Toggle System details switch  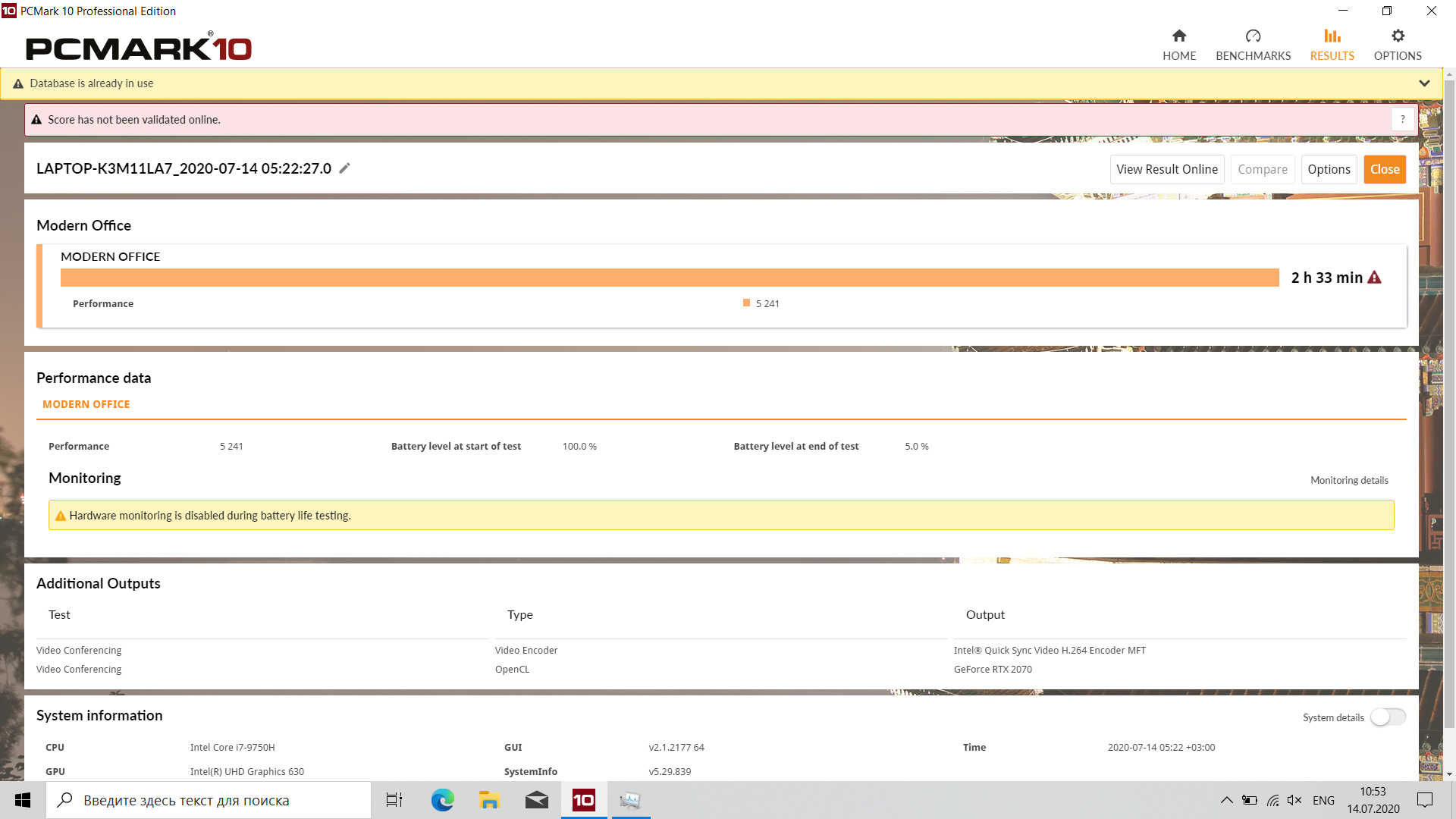(x=1388, y=717)
